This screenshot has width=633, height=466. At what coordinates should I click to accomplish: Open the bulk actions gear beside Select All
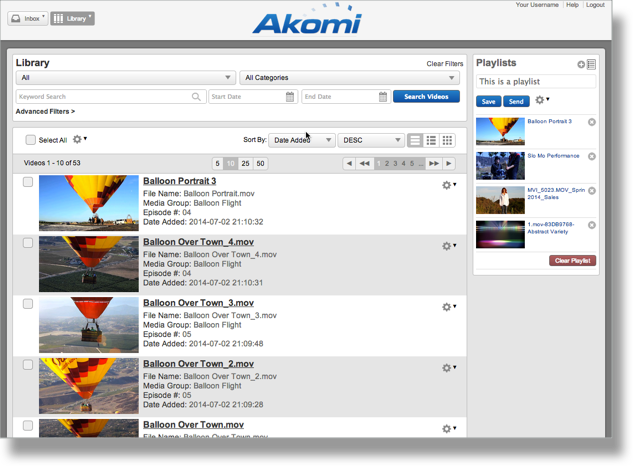coord(79,140)
